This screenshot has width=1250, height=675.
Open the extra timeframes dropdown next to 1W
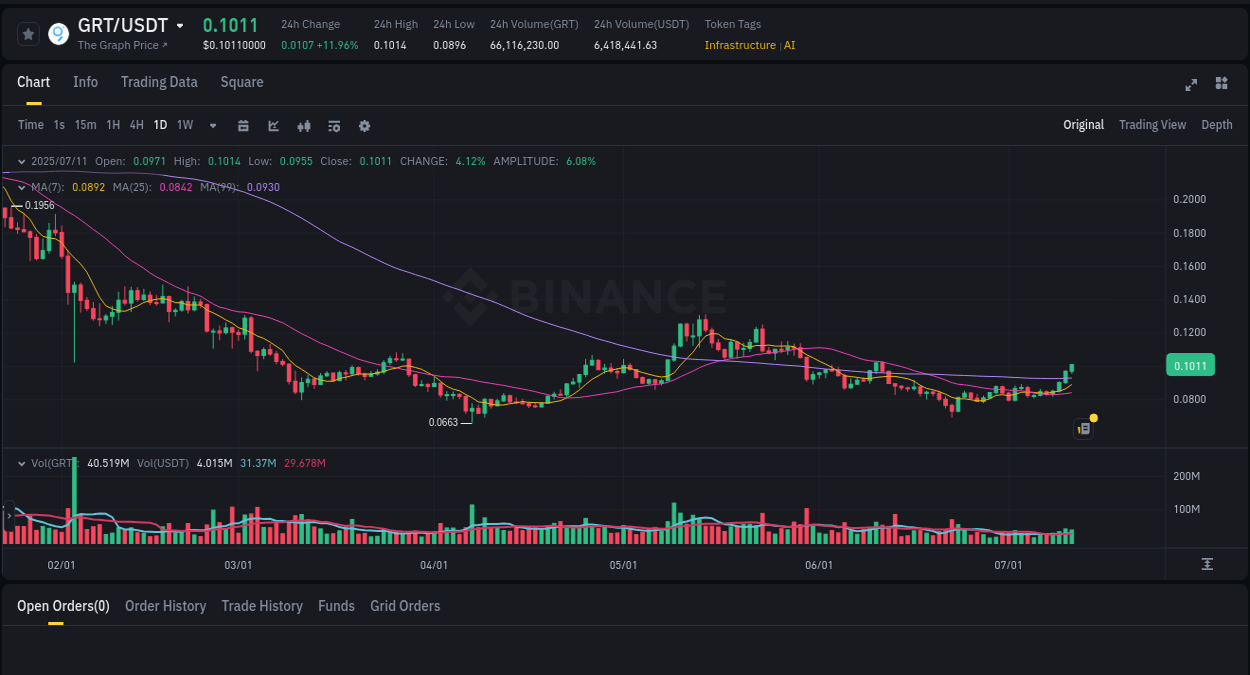click(212, 125)
